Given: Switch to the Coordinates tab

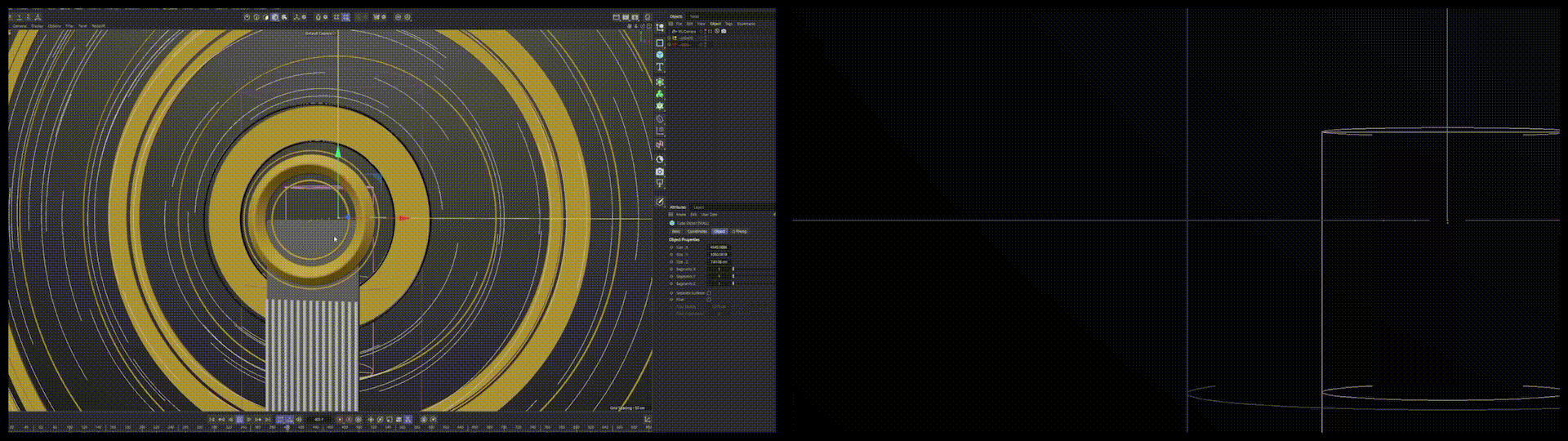Looking at the screenshot, I should coord(697,231).
